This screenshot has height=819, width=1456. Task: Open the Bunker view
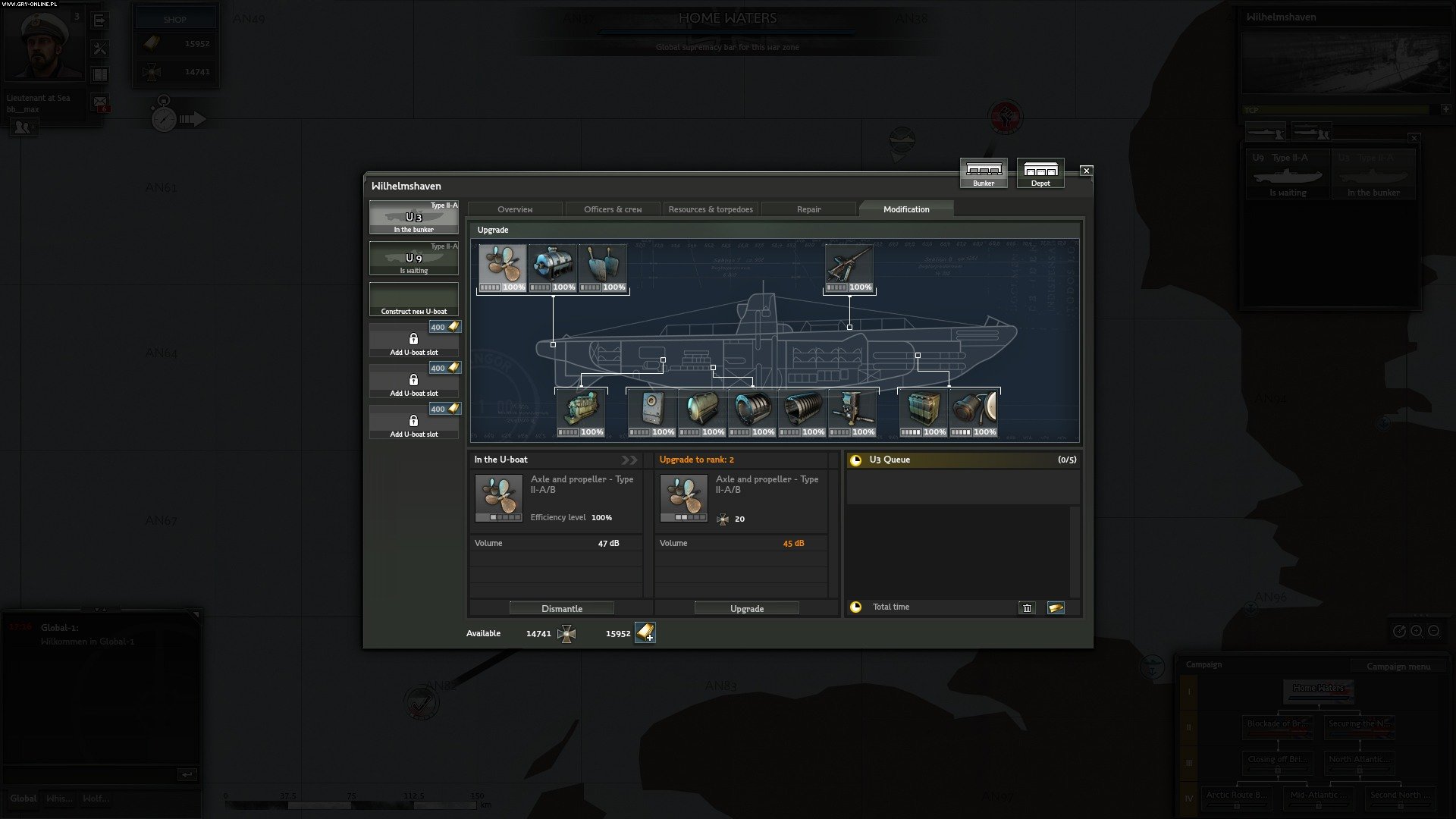coord(984,173)
